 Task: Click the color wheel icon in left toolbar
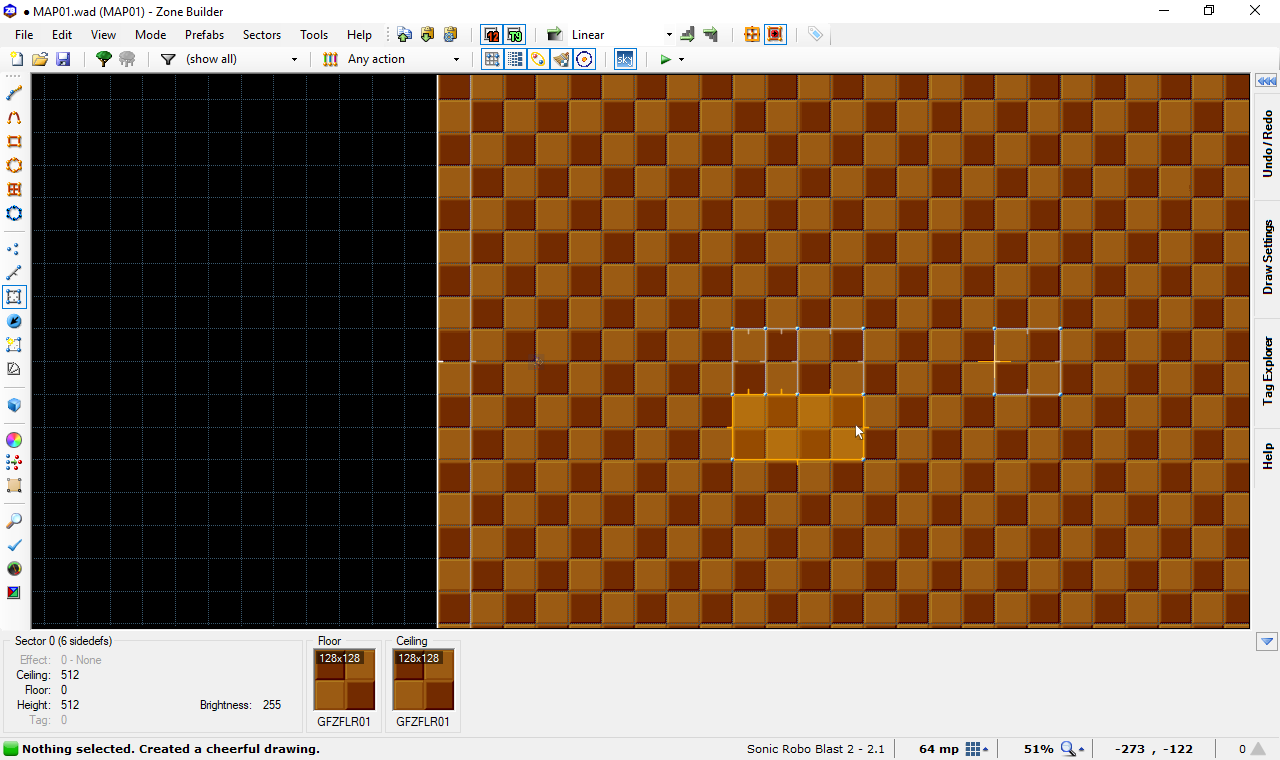14,440
